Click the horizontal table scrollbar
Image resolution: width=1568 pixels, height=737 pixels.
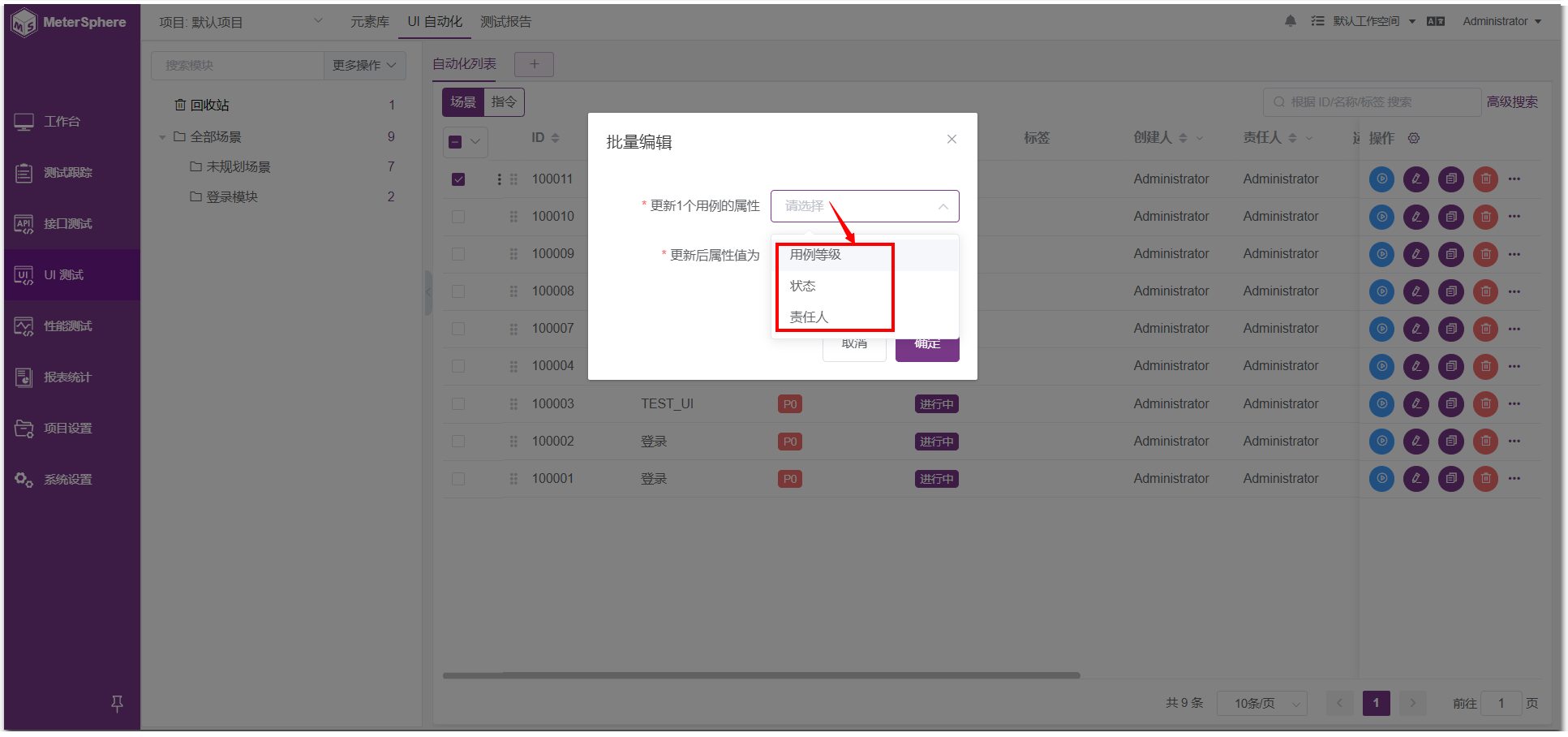coord(761,675)
